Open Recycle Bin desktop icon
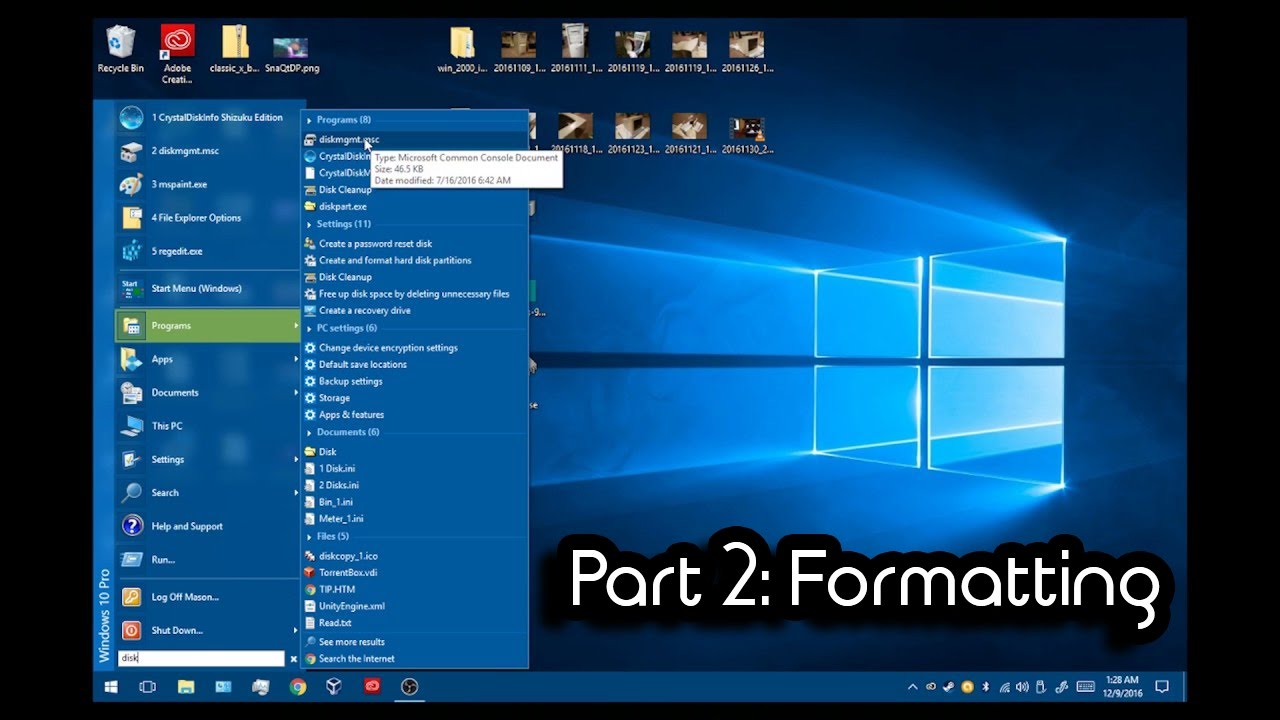This screenshot has width=1280, height=720. pos(120,49)
